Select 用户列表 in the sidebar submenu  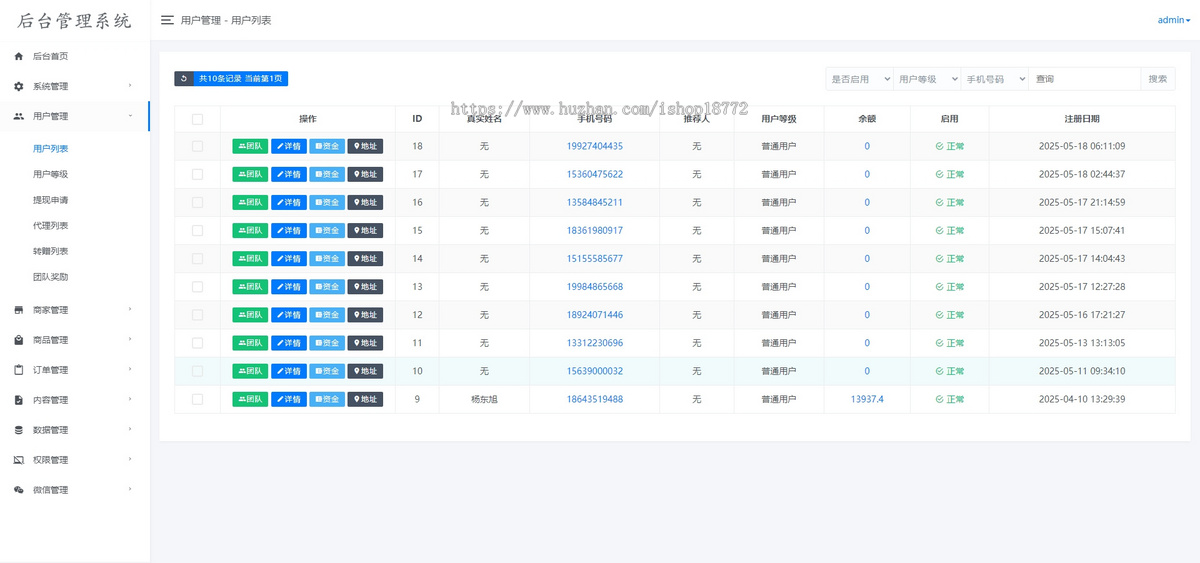[x=50, y=148]
